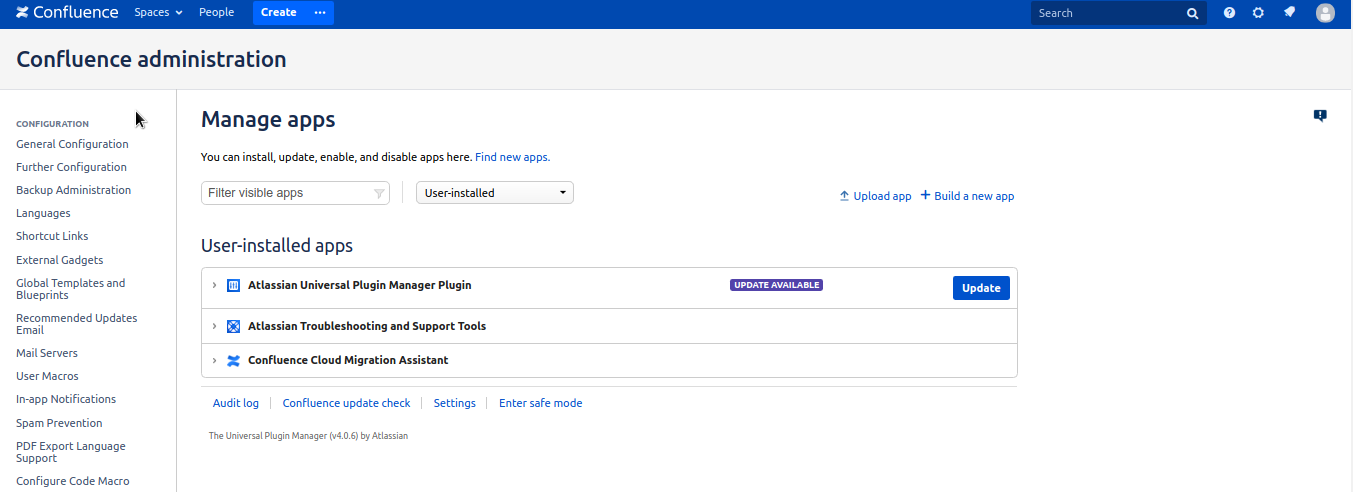Viewport: 1353px width, 492px height.
Task: Open PDF Export Language Support
Action: (71, 452)
